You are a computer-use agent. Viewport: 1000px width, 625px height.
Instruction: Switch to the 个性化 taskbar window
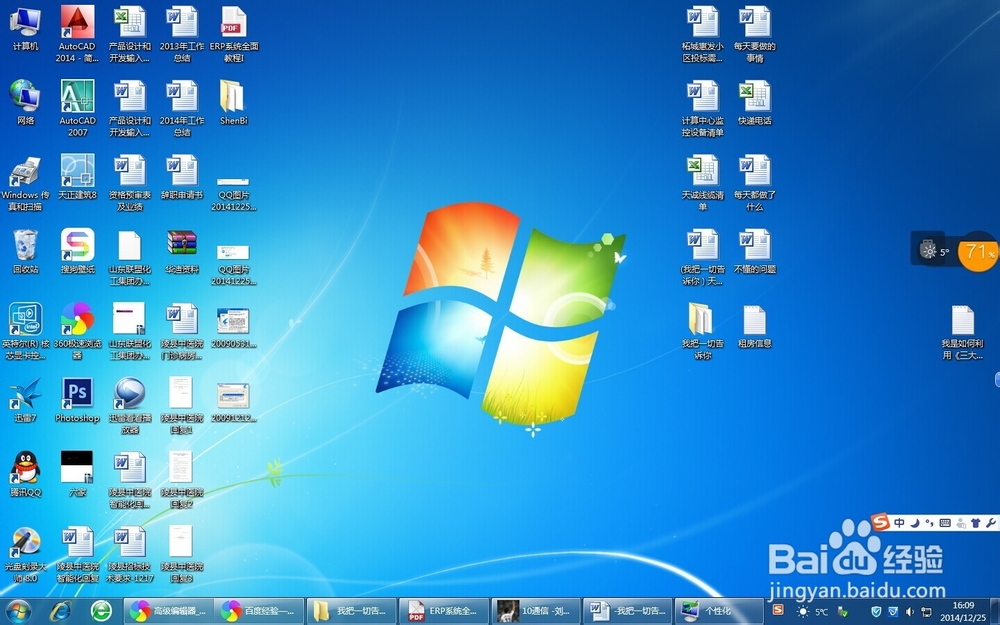[x=719, y=611]
